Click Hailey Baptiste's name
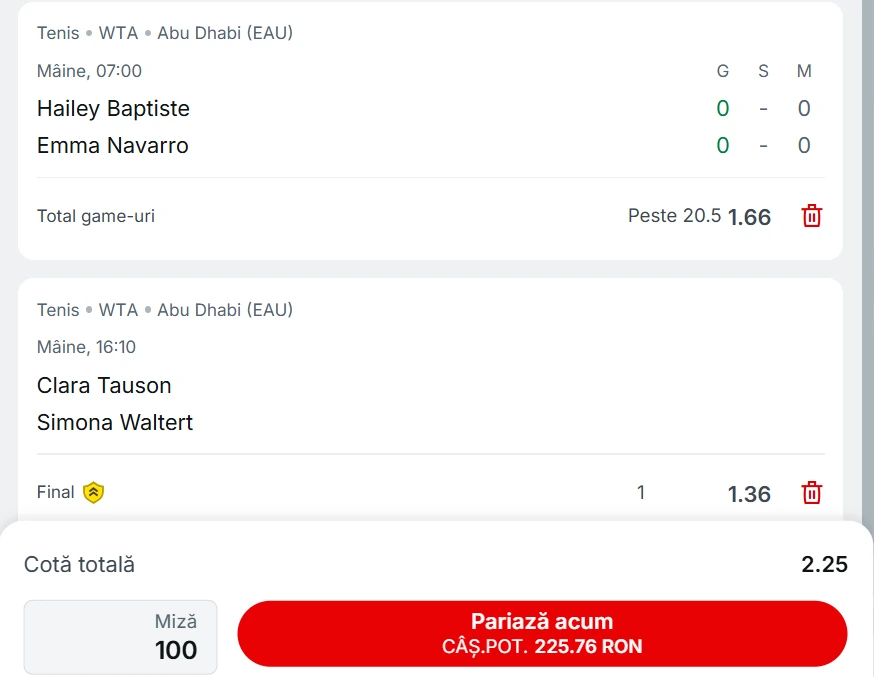 pyautogui.click(x=113, y=108)
